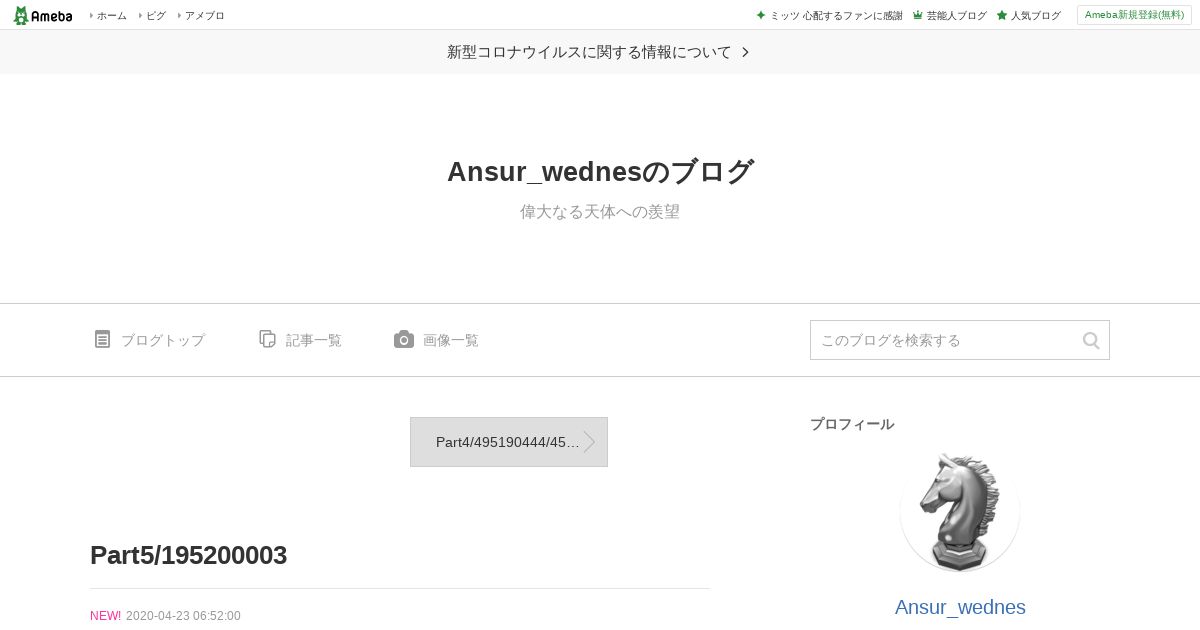Click the 記事一覧 stacked pages icon
Viewport: 1200px width, 630px height.
267,339
